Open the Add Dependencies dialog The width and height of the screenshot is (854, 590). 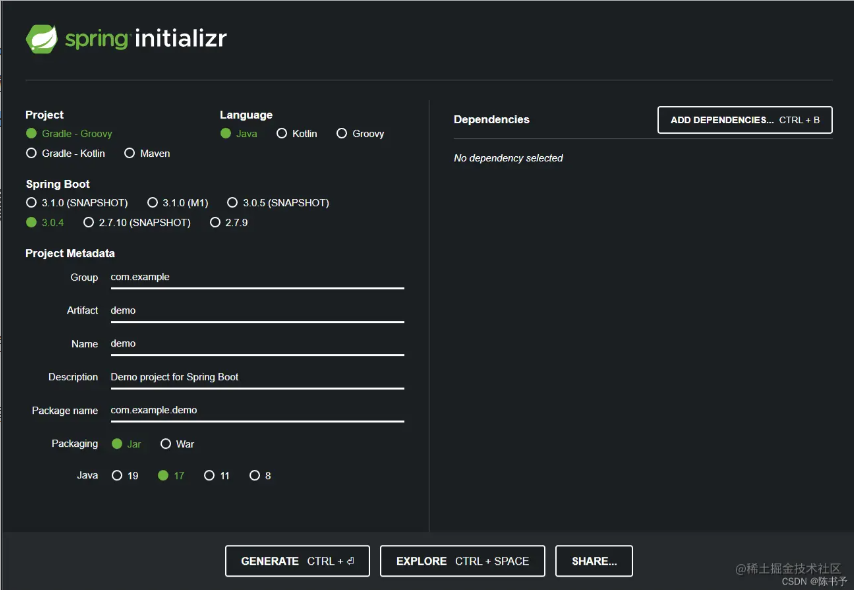pyautogui.click(x=745, y=120)
